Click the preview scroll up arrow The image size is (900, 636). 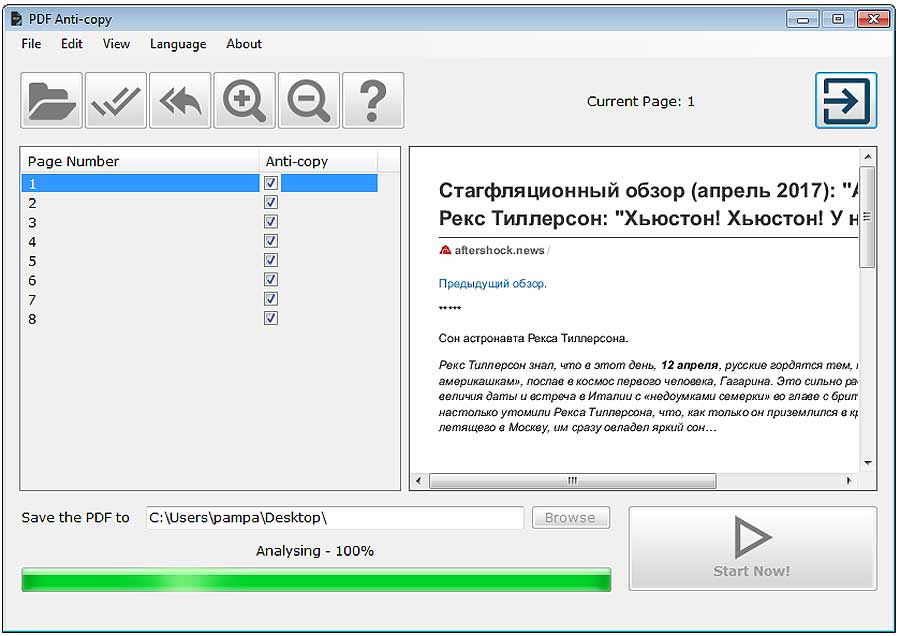(868, 157)
